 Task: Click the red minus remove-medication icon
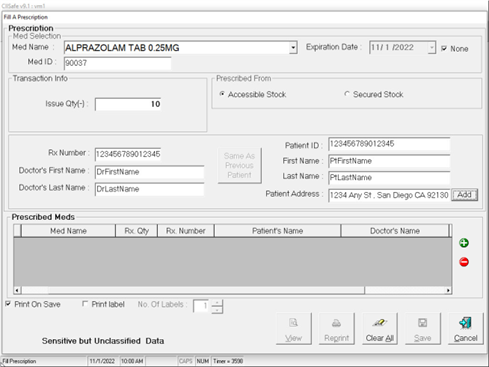(x=464, y=262)
